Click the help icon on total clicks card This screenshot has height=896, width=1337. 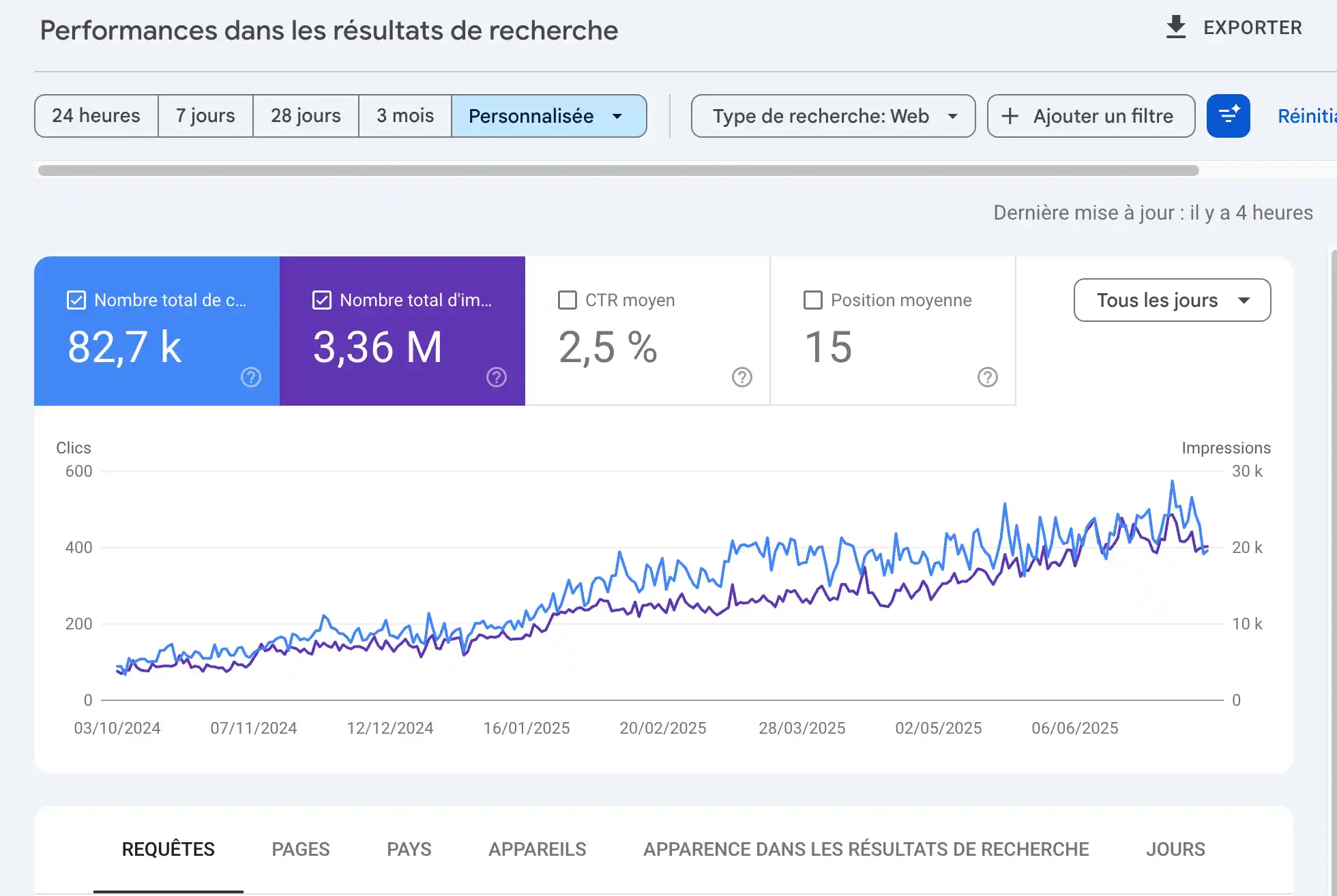pos(250,377)
